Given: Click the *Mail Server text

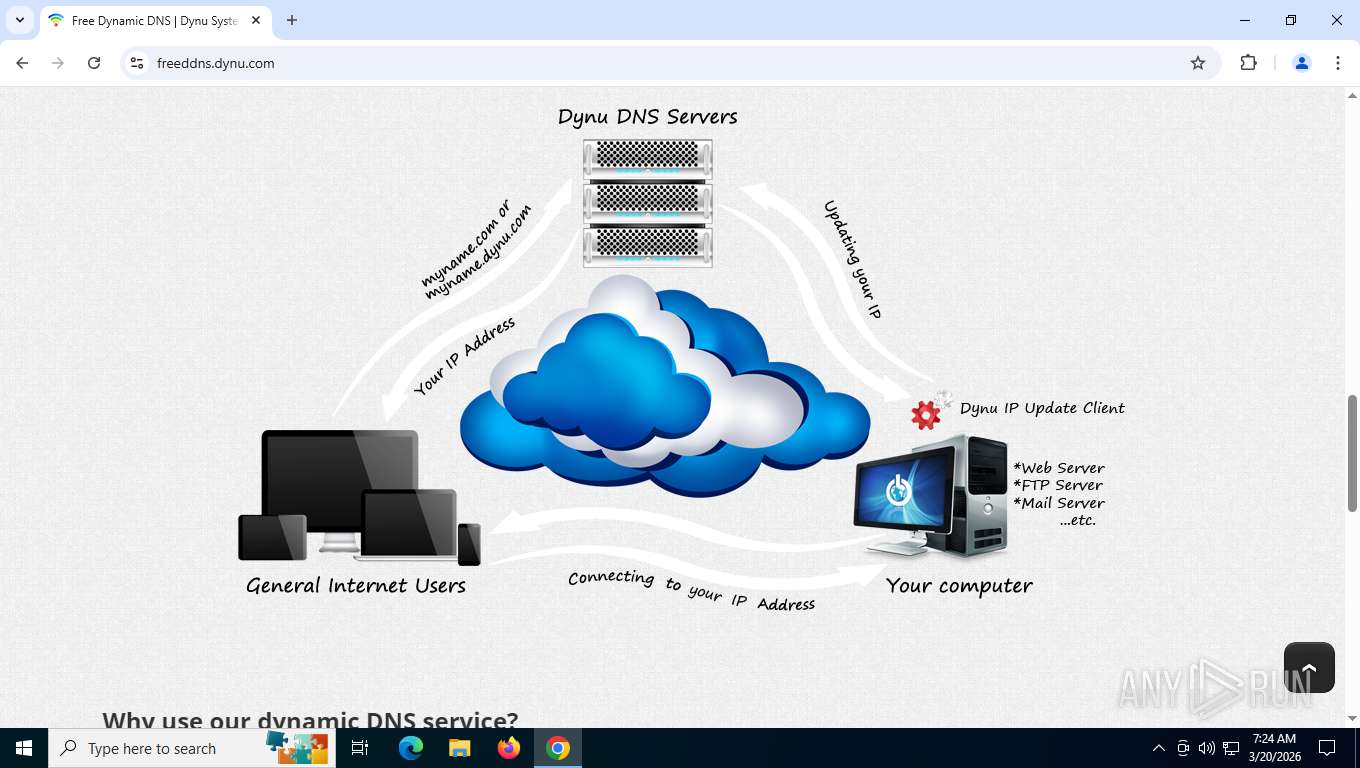Looking at the screenshot, I should pyautogui.click(x=1059, y=503).
